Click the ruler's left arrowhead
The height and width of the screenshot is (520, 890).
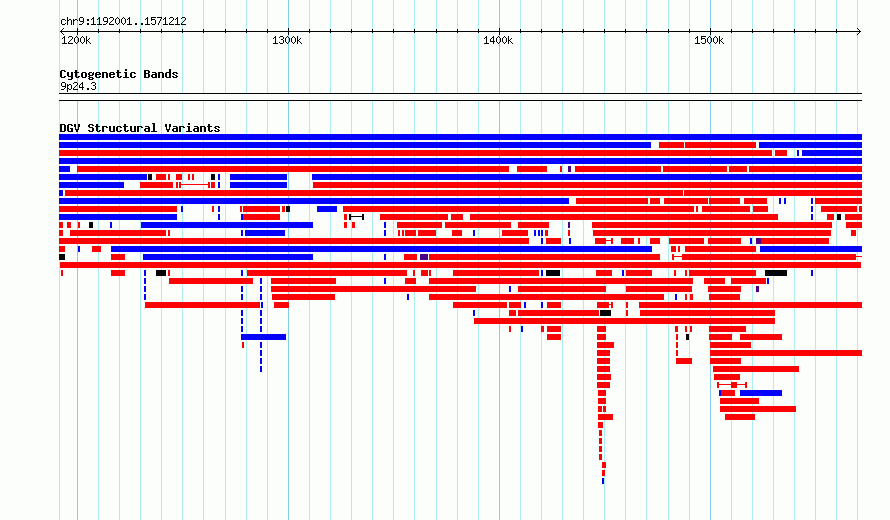click(x=62, y=32)
